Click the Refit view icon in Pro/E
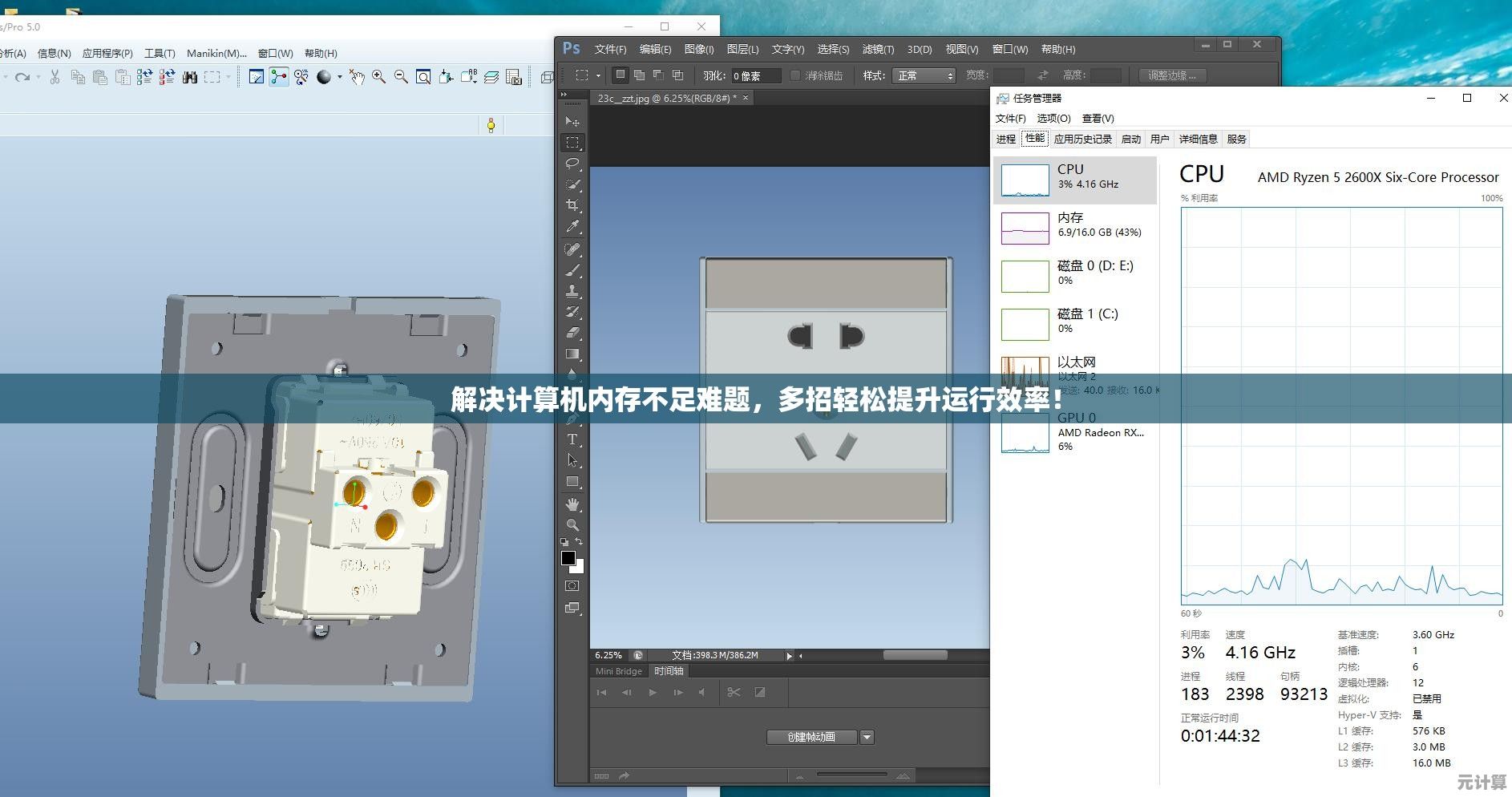This screenshot has width=1512, height=797. [x=423, y=77]
